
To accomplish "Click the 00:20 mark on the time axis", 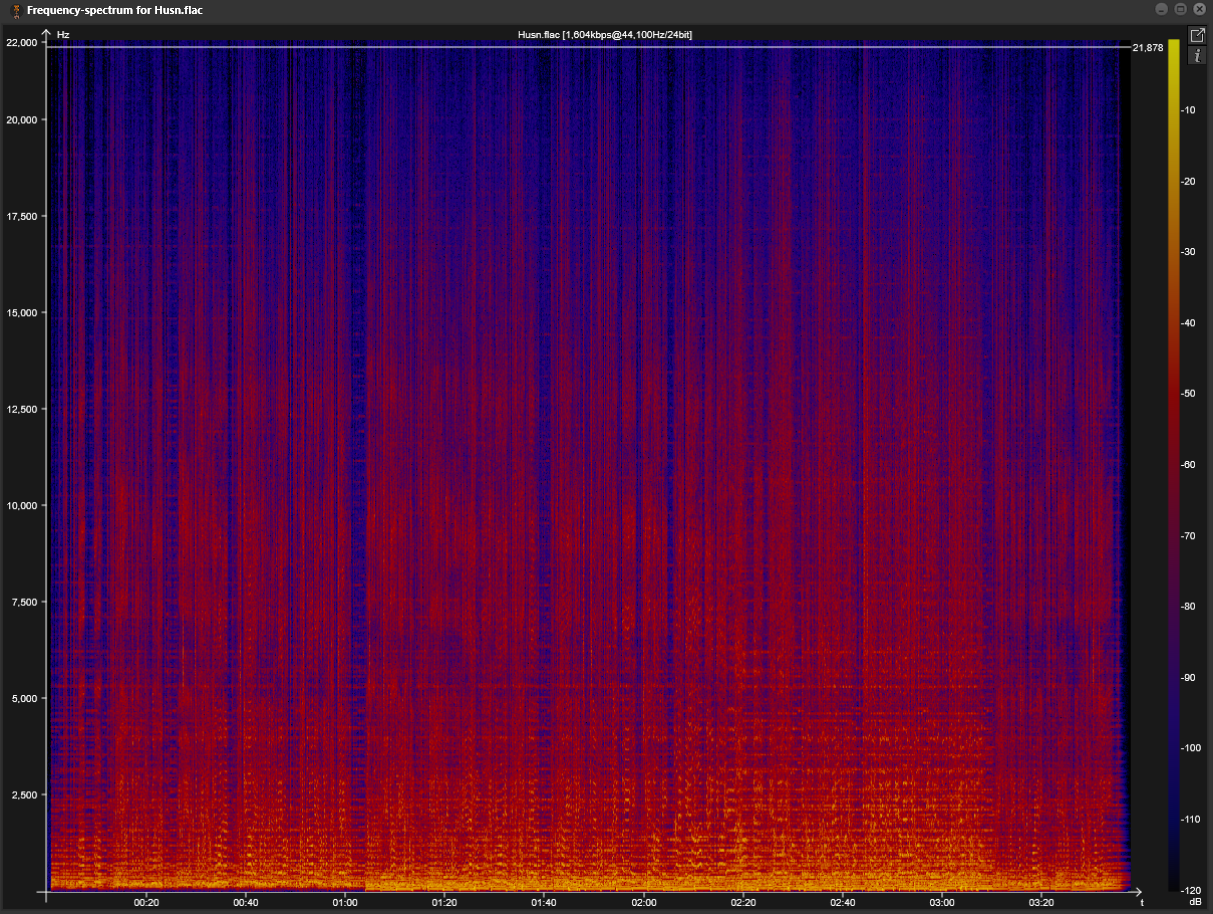I will tap(147, 902).
